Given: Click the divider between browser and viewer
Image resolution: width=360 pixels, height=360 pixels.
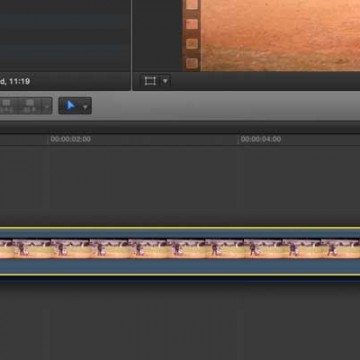Looking at the screenshot, I should click(132, 45).
